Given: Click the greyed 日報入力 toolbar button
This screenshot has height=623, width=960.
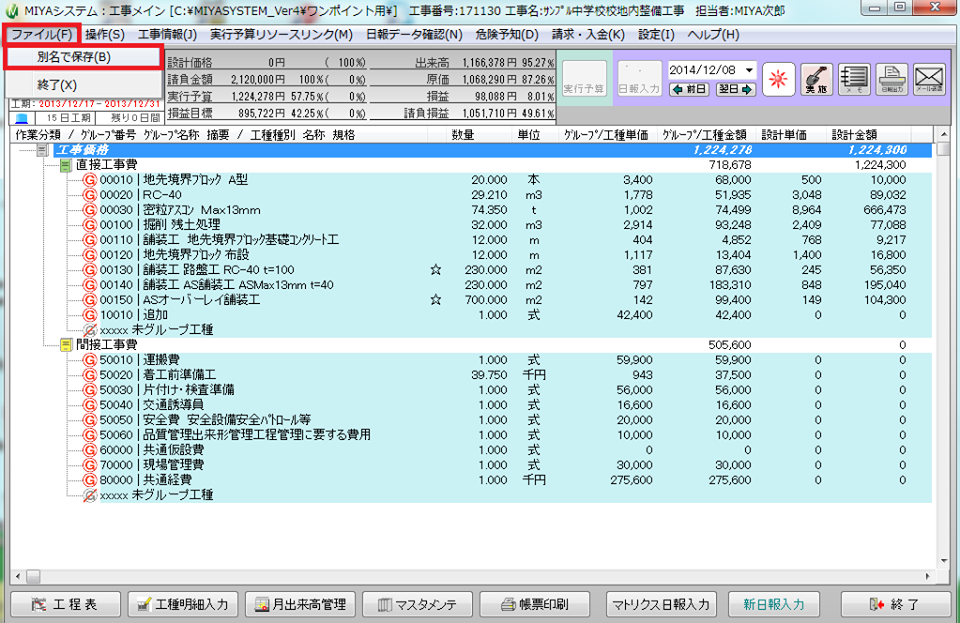Looking at the screenshot, I should point(639,78).
